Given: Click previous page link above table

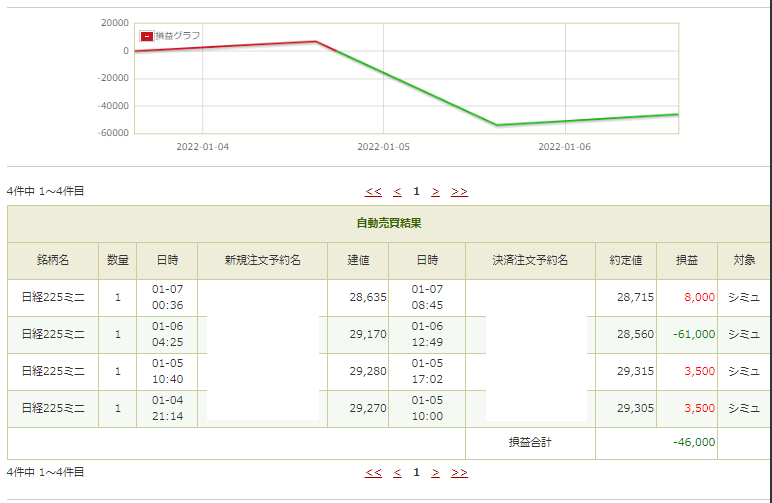Looking at the screenshot, I should [x=397, y=191].
